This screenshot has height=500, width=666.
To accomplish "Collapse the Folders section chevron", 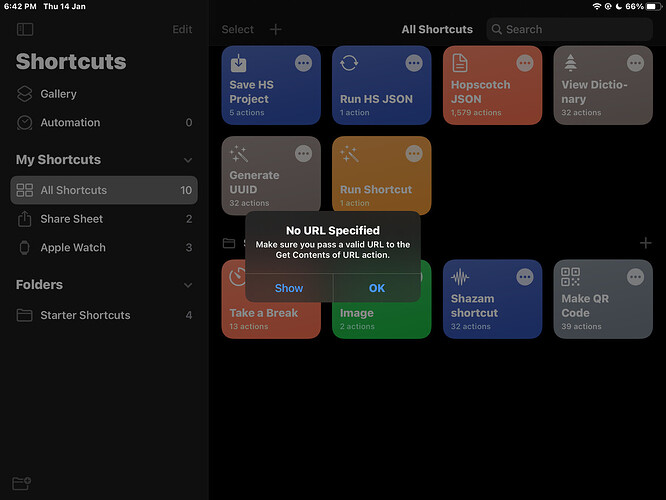I will pyautogui.click(x=188, y=285).
